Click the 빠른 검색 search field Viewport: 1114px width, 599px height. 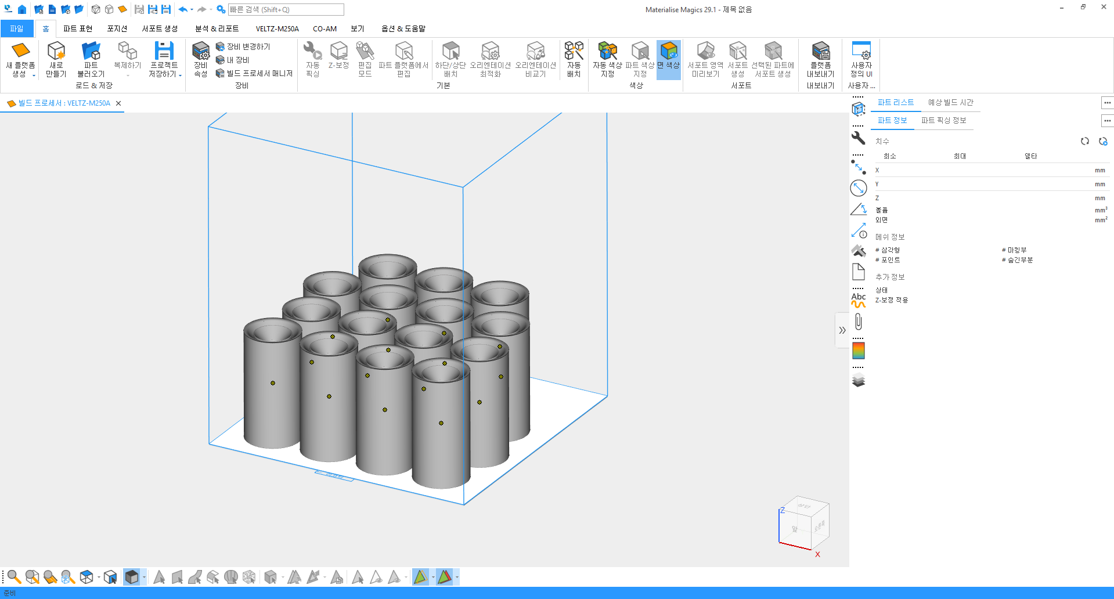286,10
